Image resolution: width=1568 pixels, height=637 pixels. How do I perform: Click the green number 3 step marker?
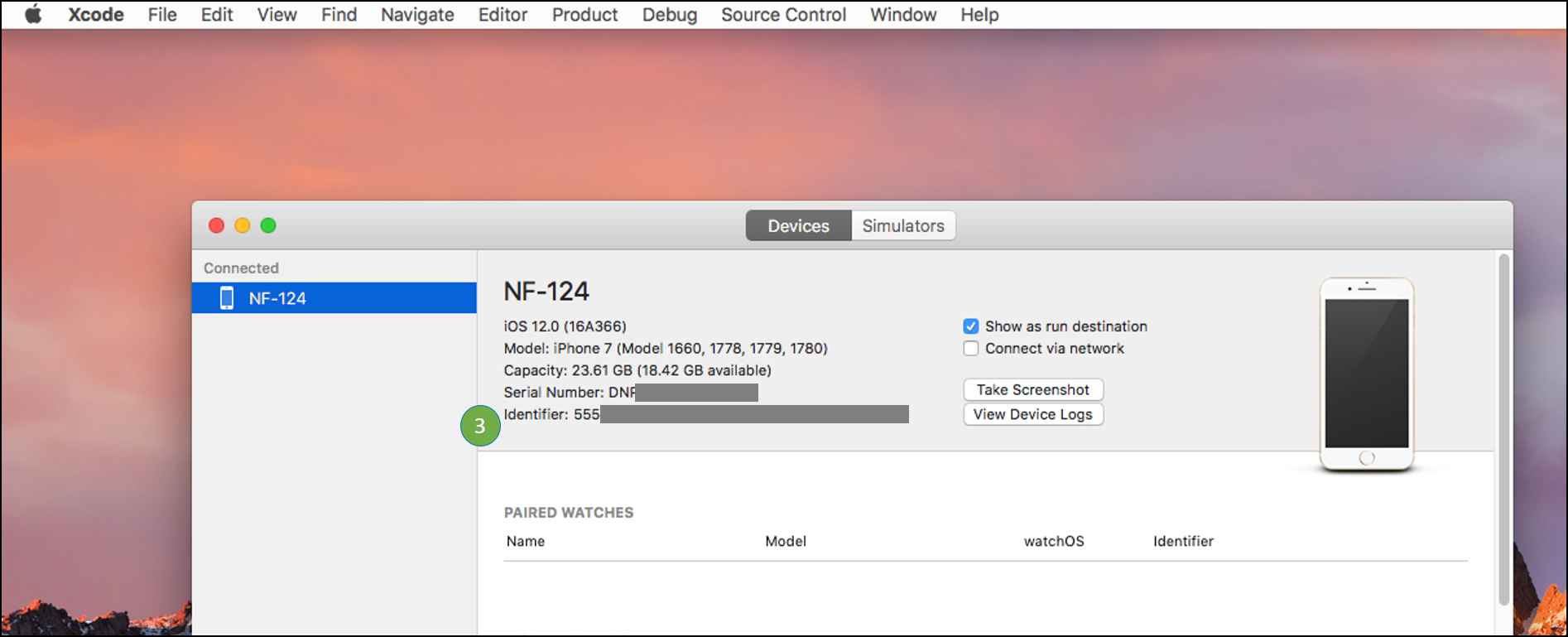click(x=480, y=426)
